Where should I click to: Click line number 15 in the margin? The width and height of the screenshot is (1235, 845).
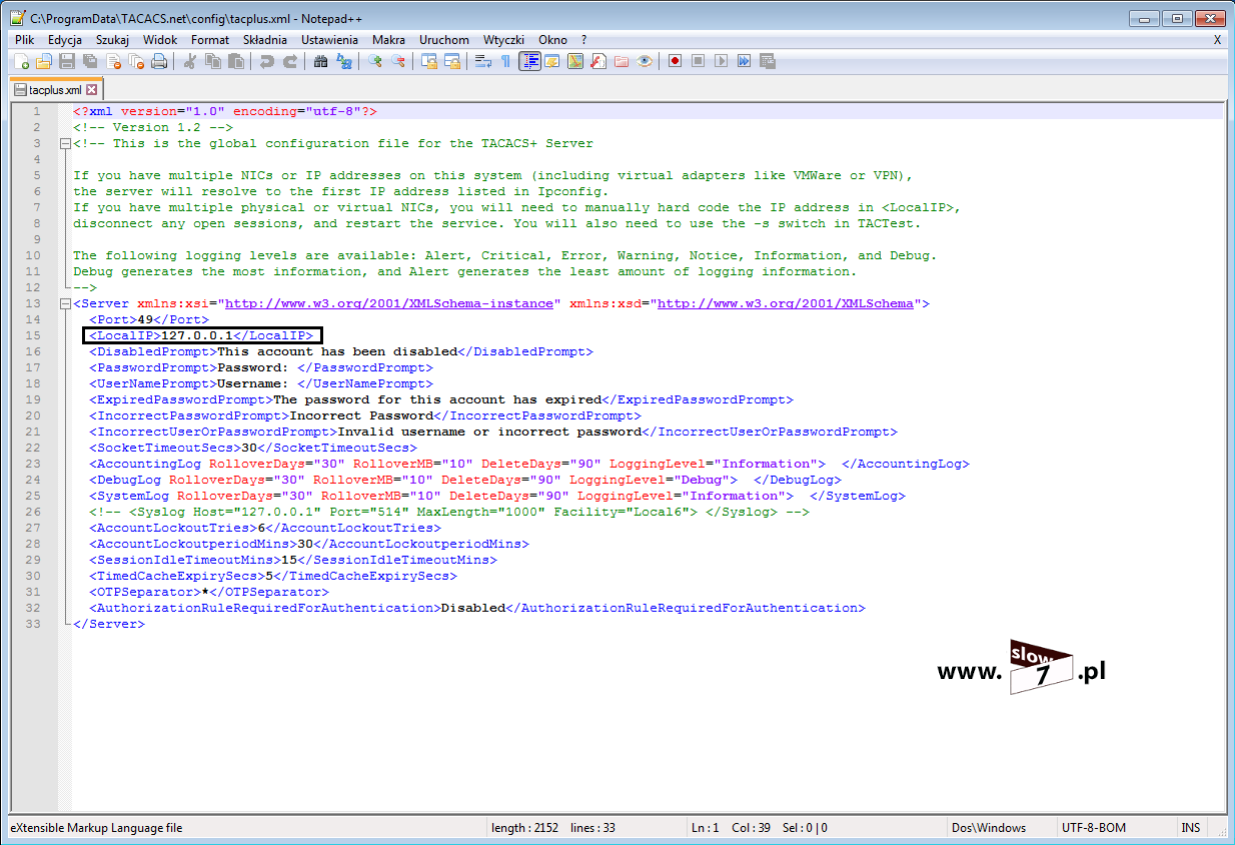[x=35, y=336]
